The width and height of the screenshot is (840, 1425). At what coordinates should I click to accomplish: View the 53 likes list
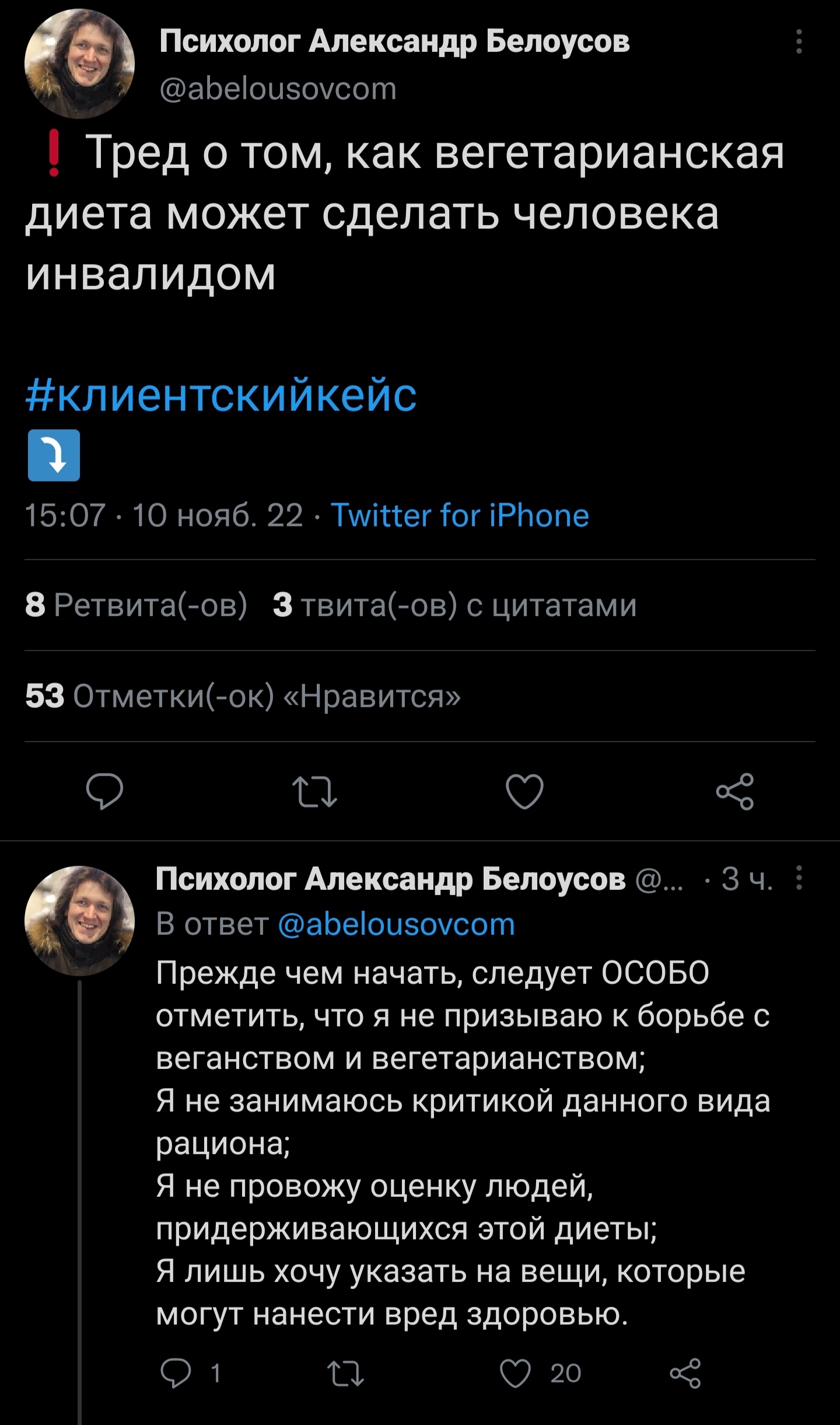[243, 696]
